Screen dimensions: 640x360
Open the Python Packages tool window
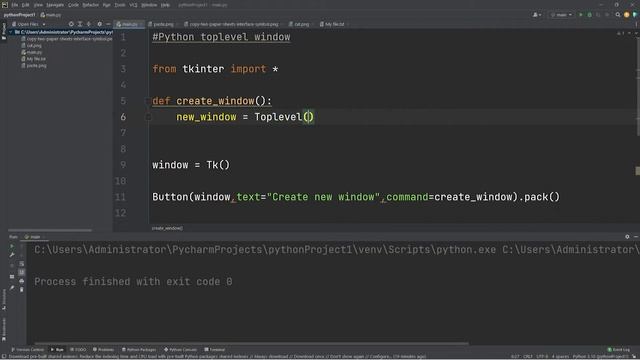(x=139, y=350)
